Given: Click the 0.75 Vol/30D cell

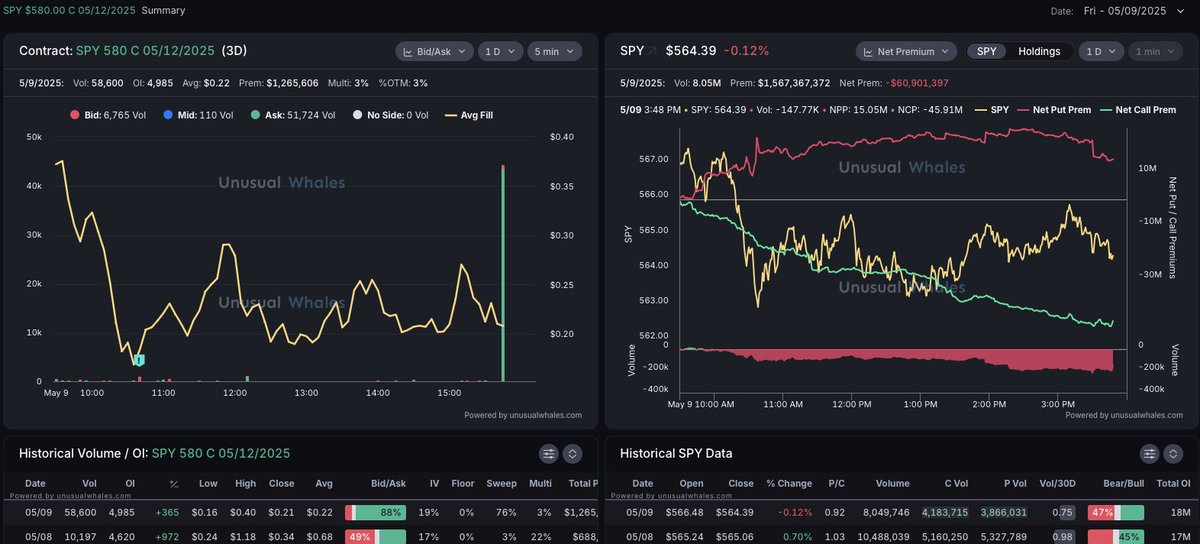Looking at the screenshot, I should tap(1064, 512).
